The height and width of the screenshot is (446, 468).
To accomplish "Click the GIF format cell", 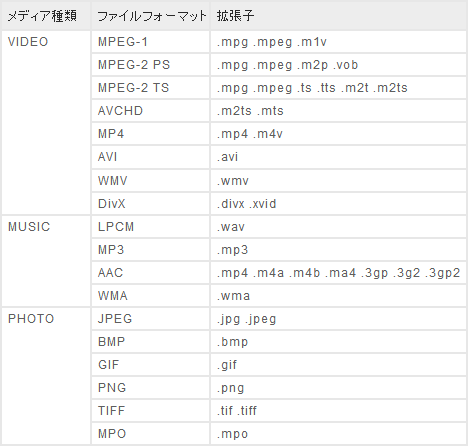I will tap(151, 365).
